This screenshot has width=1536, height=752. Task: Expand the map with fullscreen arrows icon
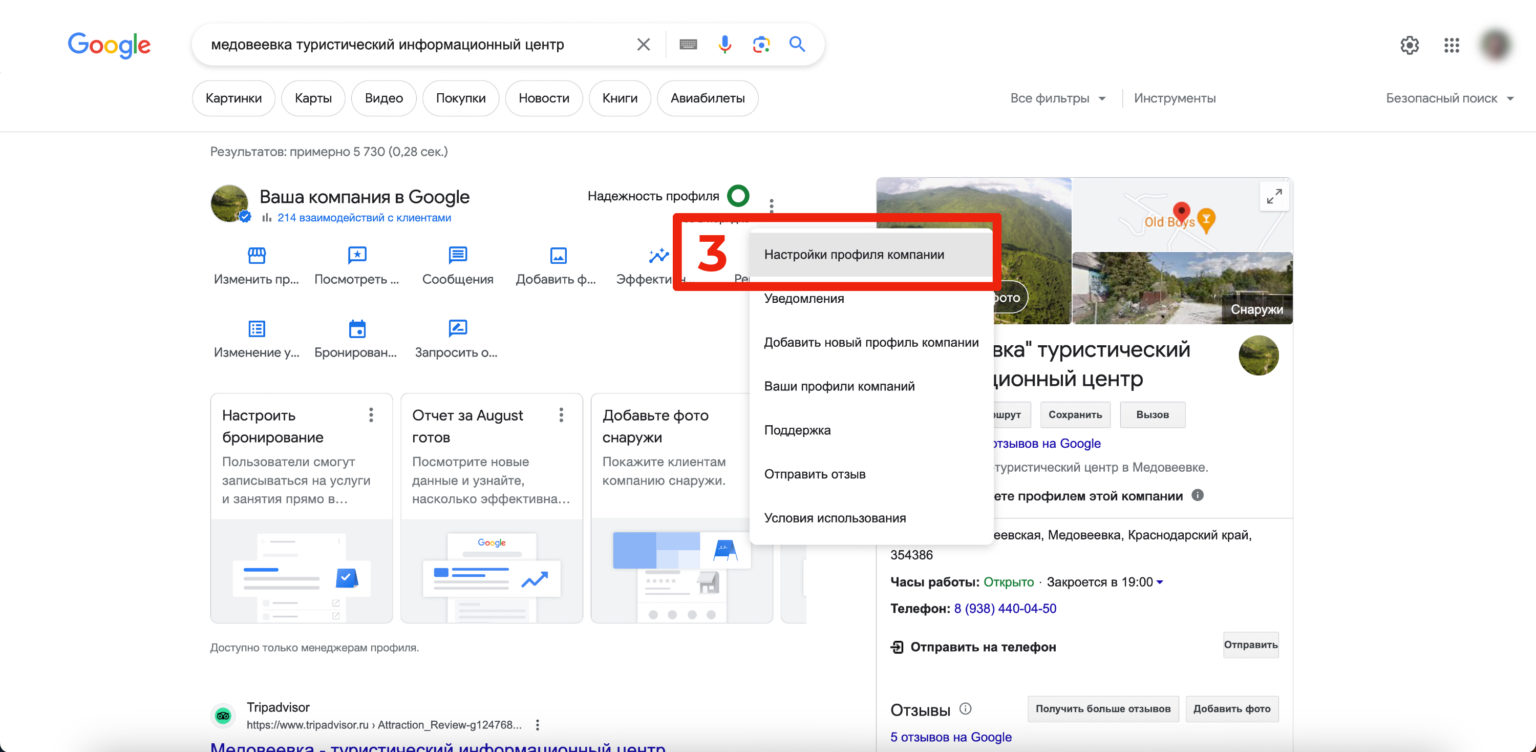click(1274, 197)
